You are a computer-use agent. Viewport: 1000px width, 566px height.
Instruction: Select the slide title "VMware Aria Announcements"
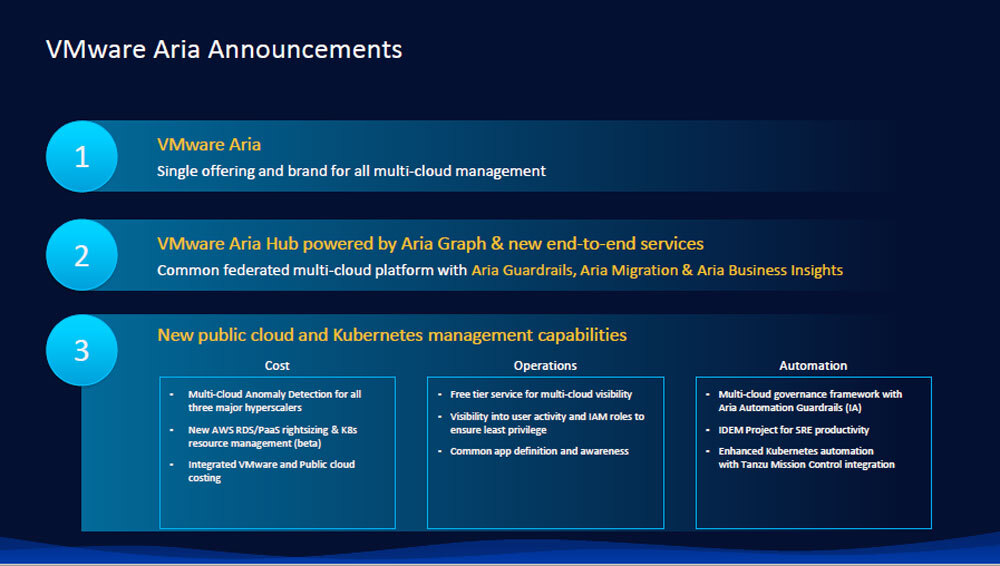point(224,49)
